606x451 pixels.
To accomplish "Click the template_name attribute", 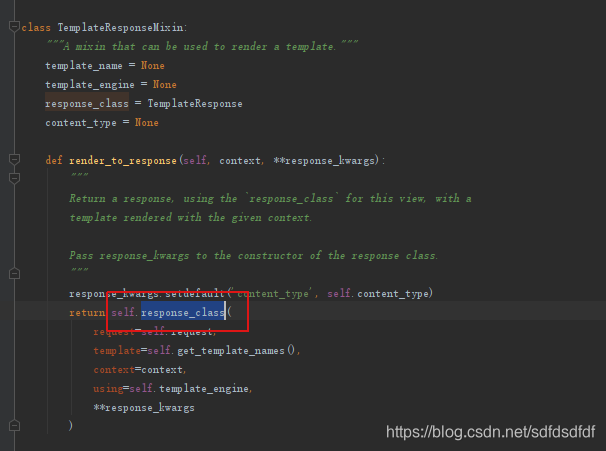I will [84, 66].
